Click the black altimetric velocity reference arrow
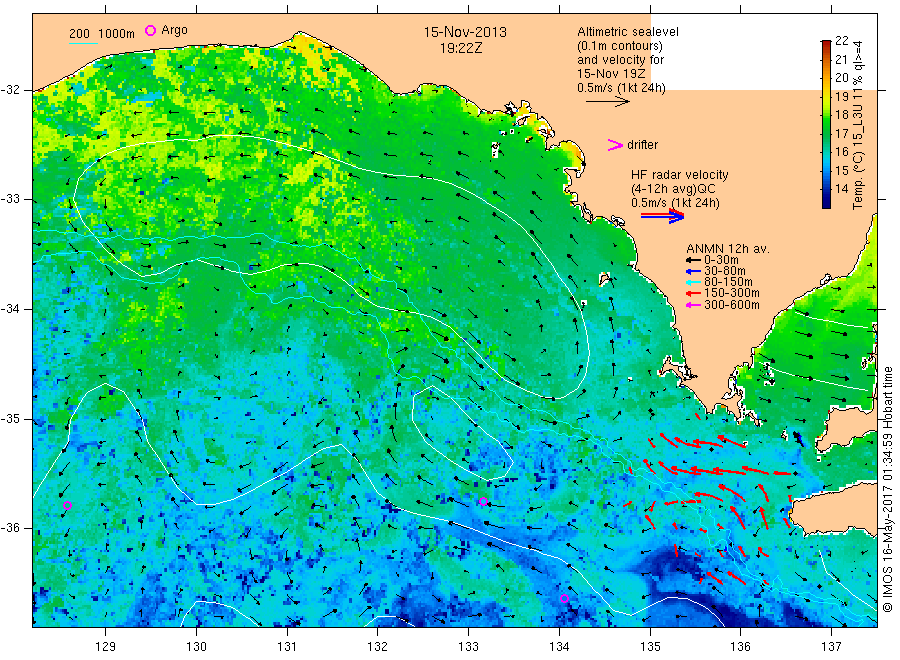This screenshot has height=660, width=900. [608, 102]
